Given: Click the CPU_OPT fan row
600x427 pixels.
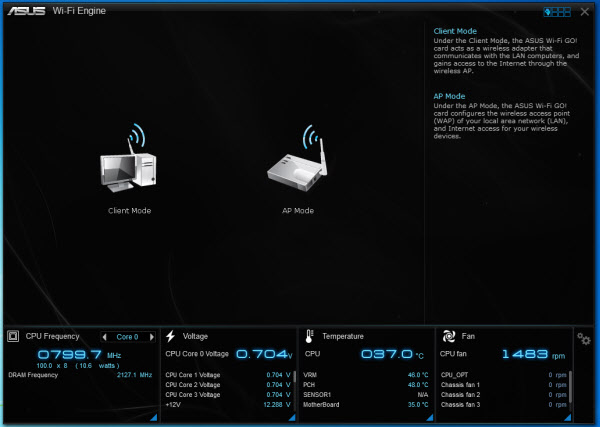Looking at the screenshot, I should click(x=504, y=375).
